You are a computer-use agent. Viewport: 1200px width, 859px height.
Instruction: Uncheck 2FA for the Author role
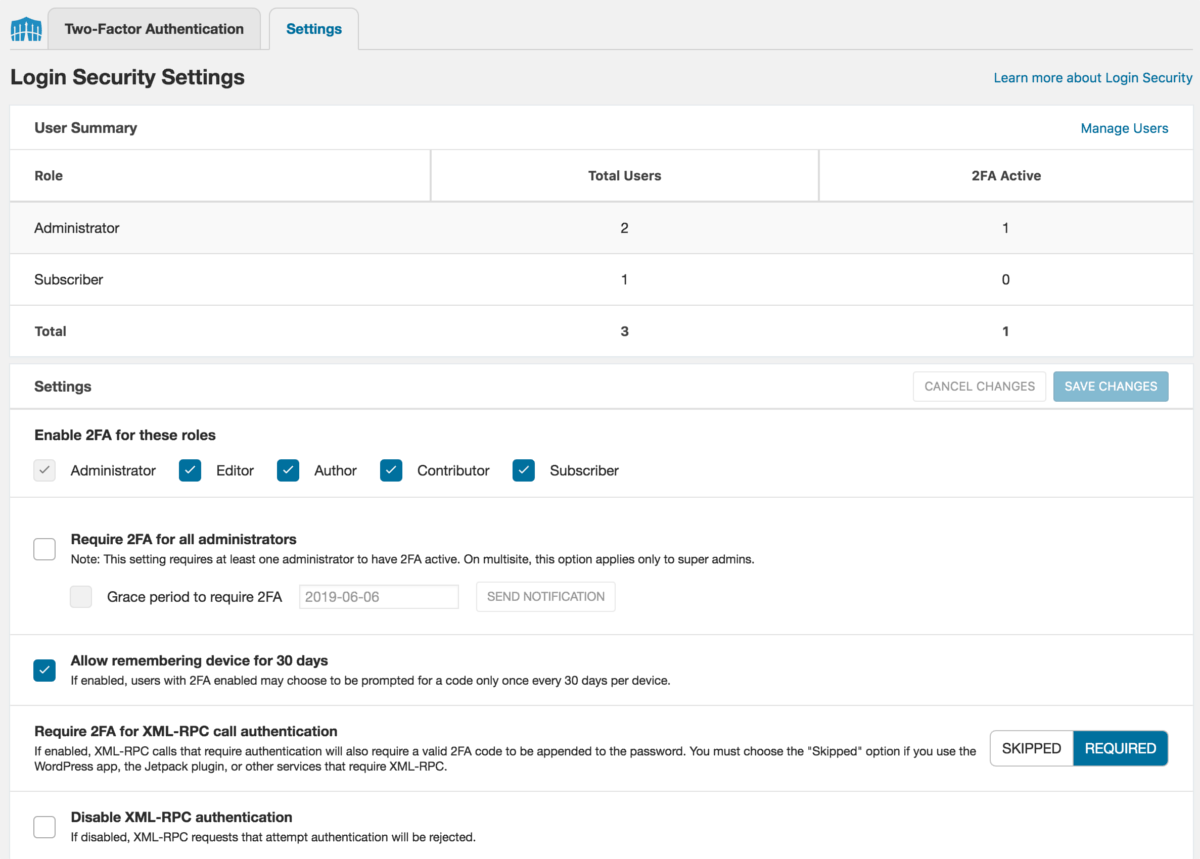point(288,470)
